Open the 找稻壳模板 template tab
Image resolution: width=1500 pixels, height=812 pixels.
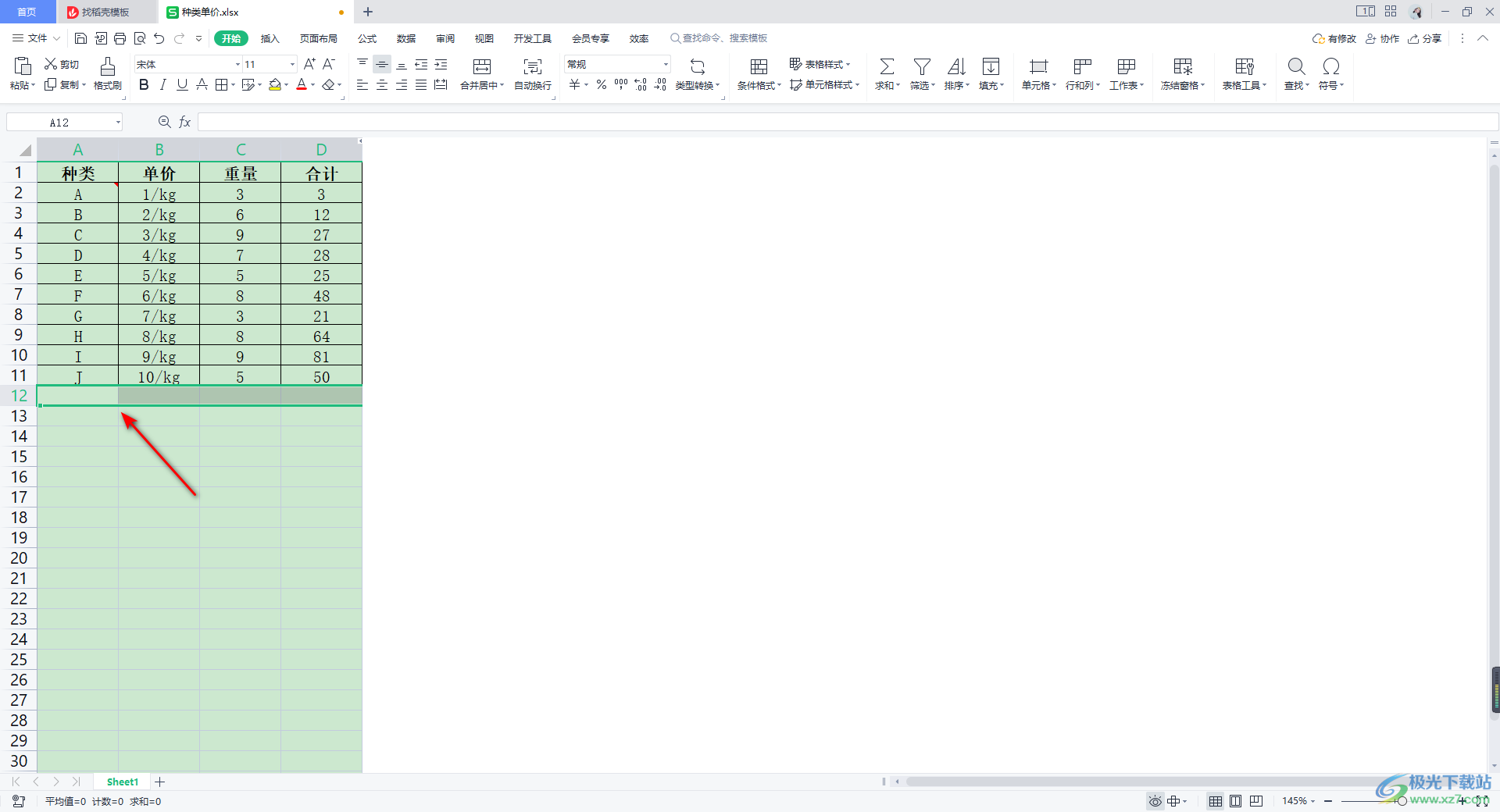[106, 12]
